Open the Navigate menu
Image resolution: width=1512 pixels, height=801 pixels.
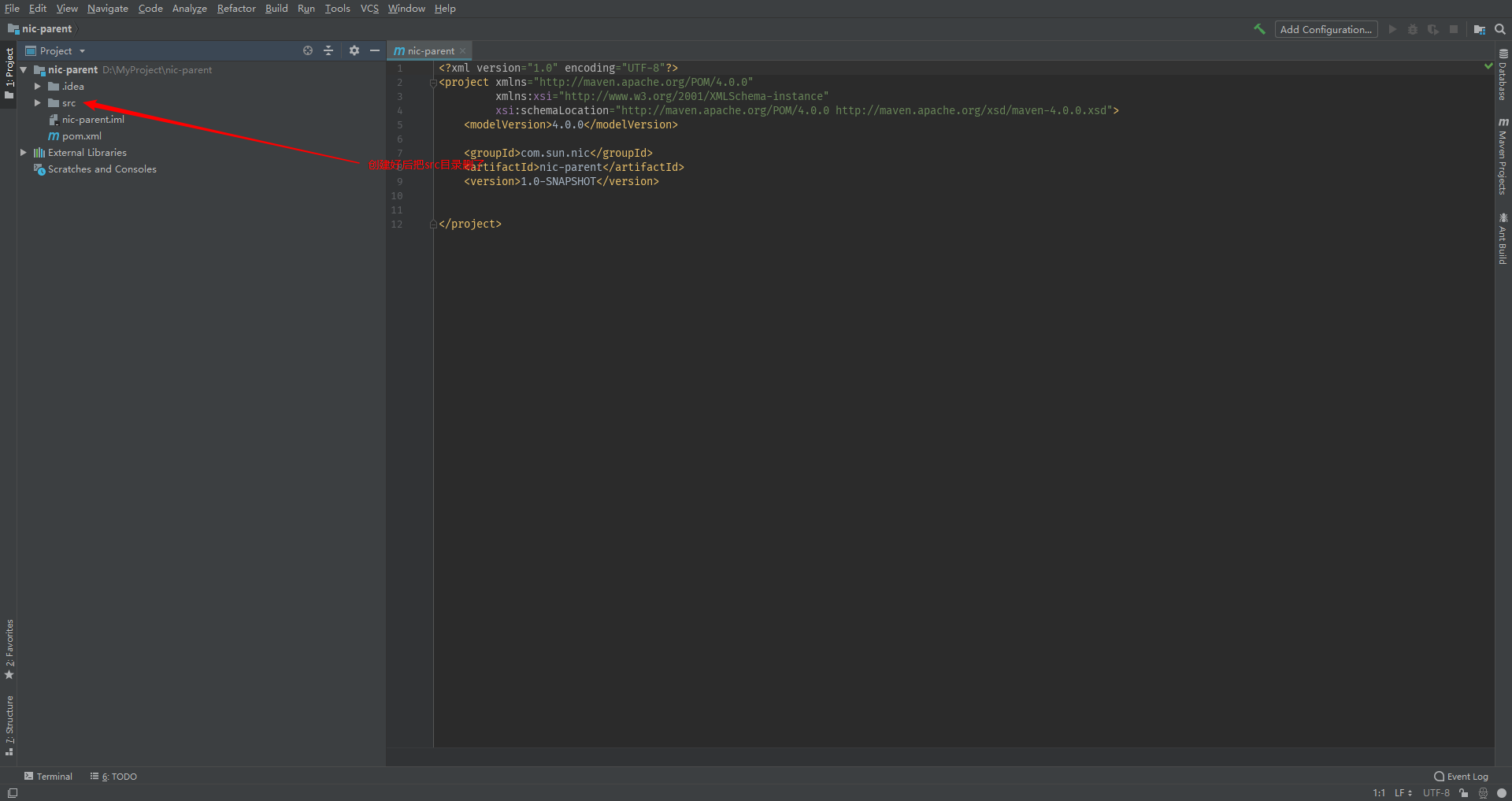(x=108, y=9)
